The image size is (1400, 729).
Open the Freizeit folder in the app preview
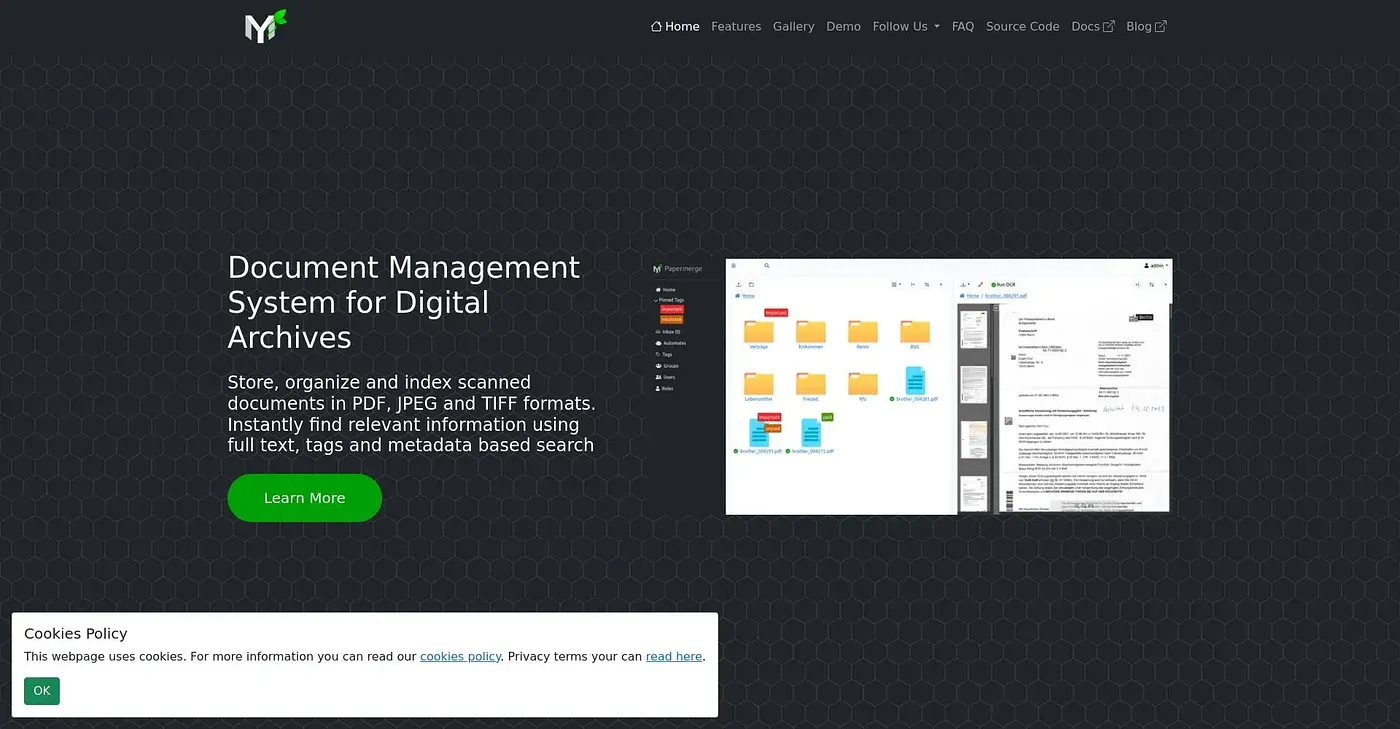811,386
